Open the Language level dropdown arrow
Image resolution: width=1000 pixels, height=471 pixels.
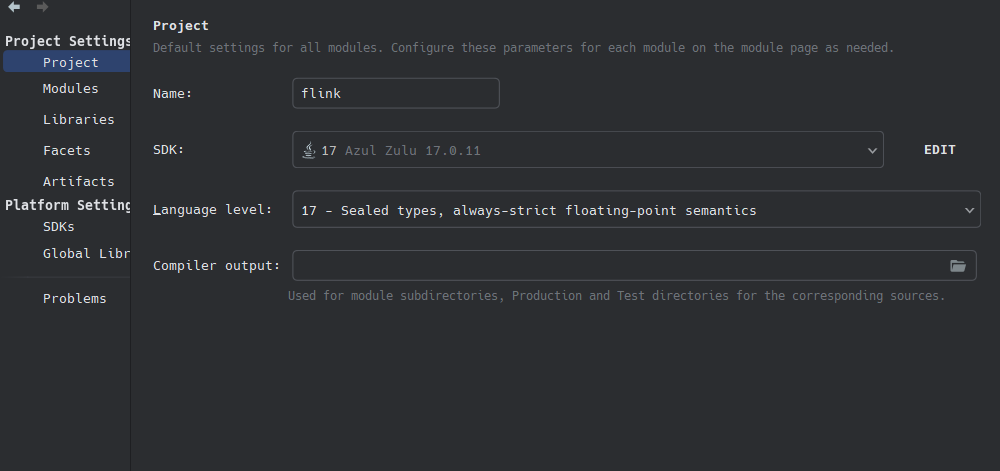(x=969, y=210)
